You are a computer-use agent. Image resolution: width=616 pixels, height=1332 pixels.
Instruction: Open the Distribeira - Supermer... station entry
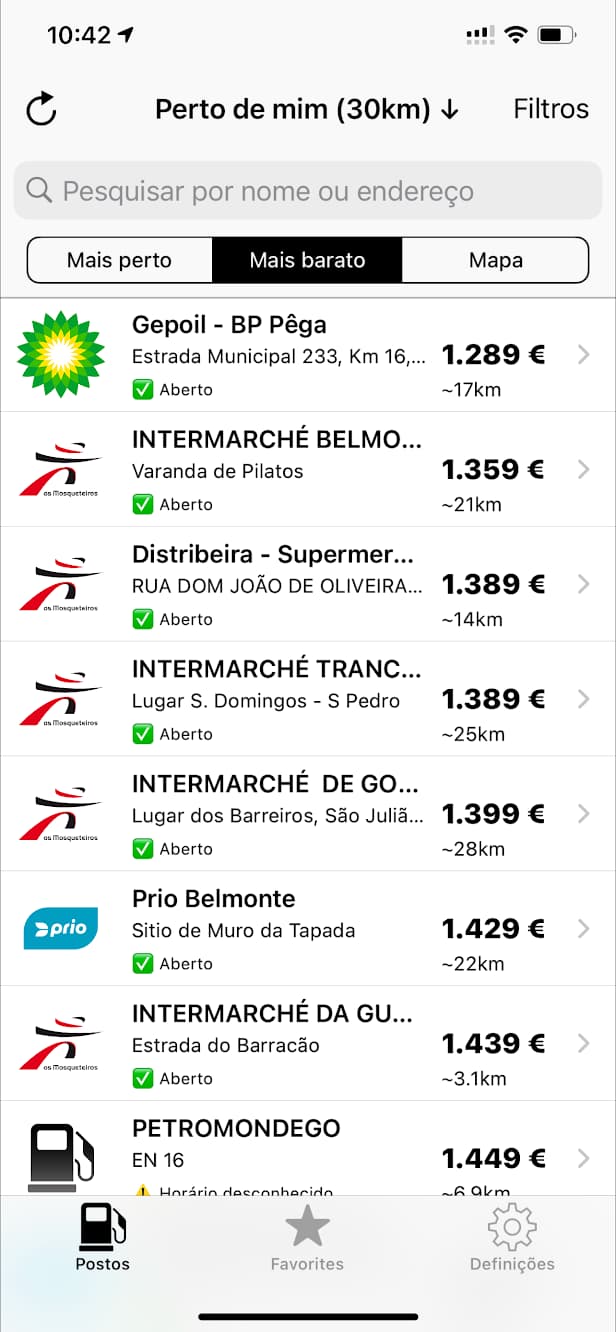pyautogui.click(x=273, y=584)
